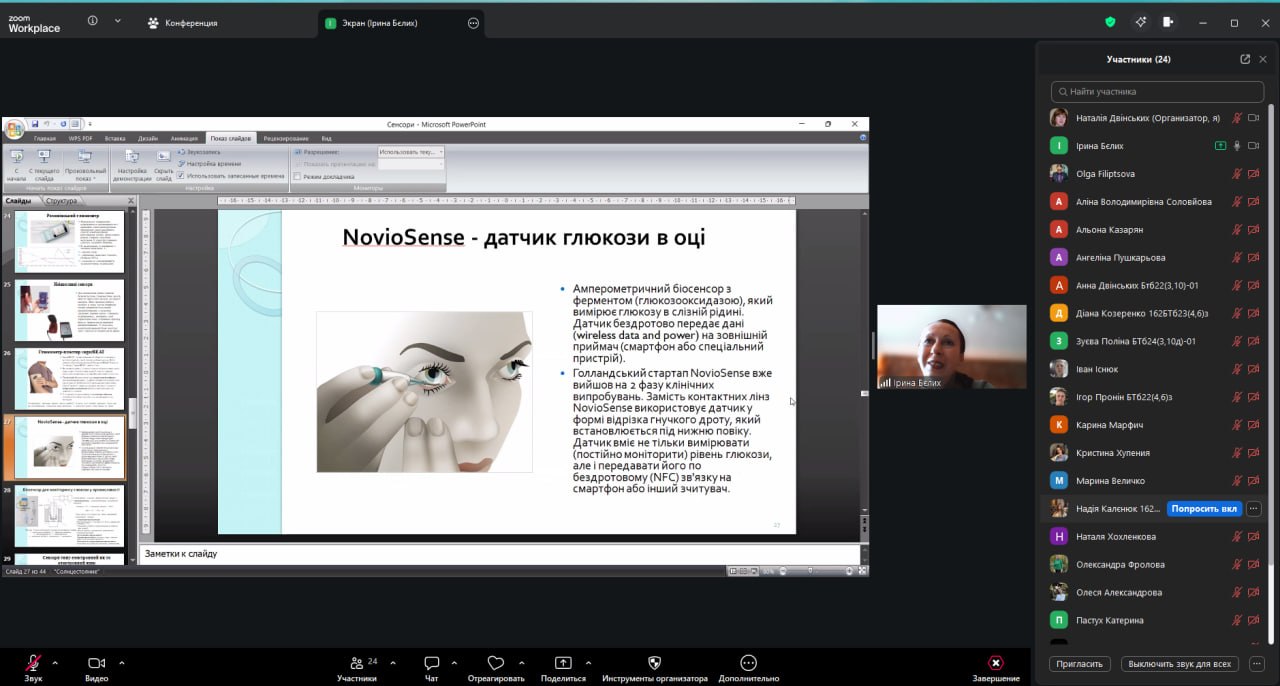Open dropdown arrow next to Zoom info icon
1280x686 pixels.
117,21
